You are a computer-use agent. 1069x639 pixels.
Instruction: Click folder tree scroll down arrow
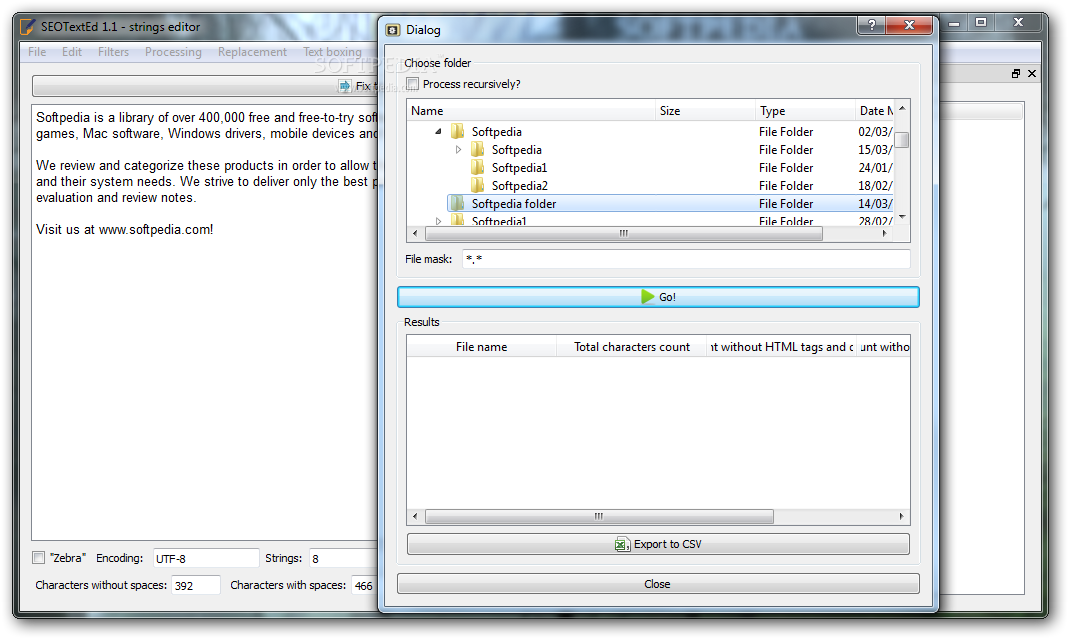pos(902,217)
